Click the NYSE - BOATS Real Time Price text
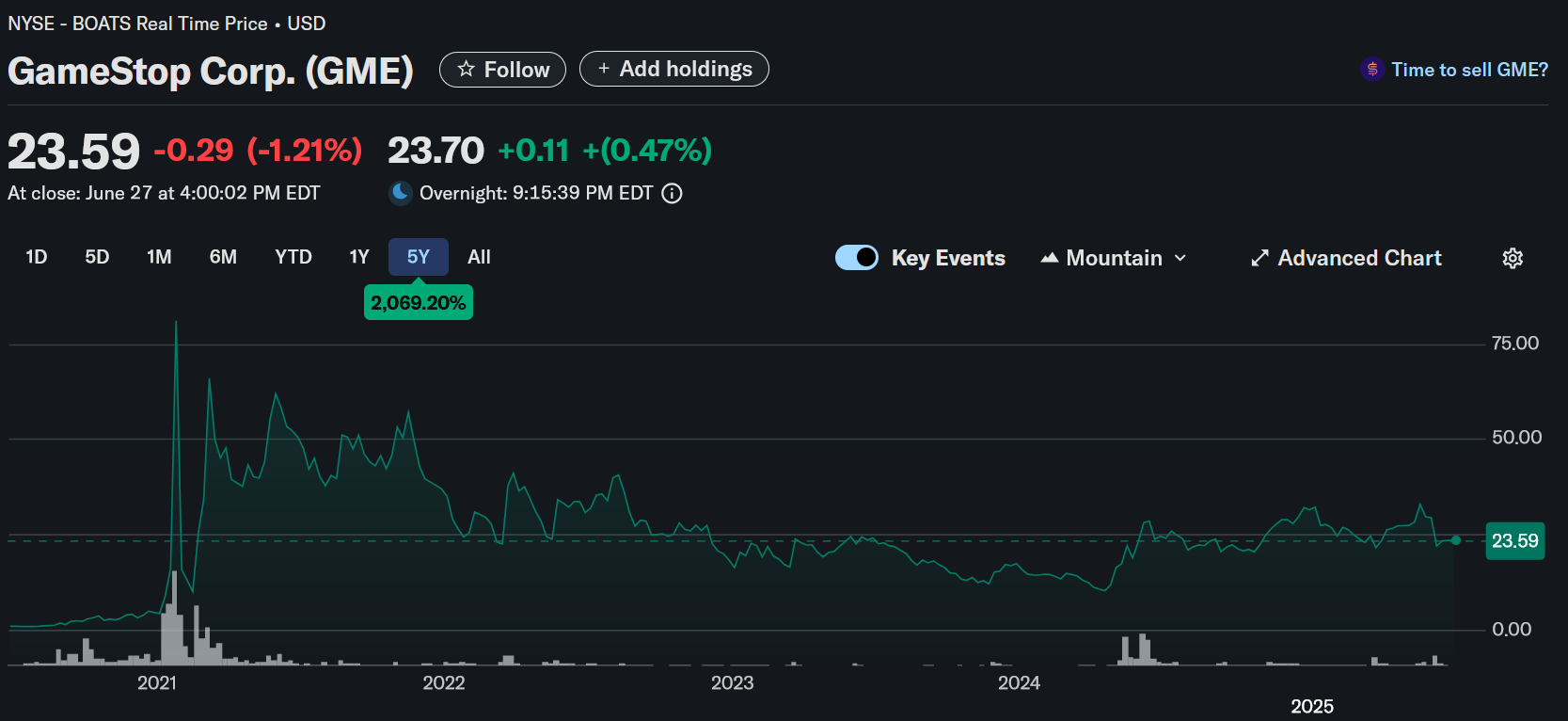 (x=137, y=24)
